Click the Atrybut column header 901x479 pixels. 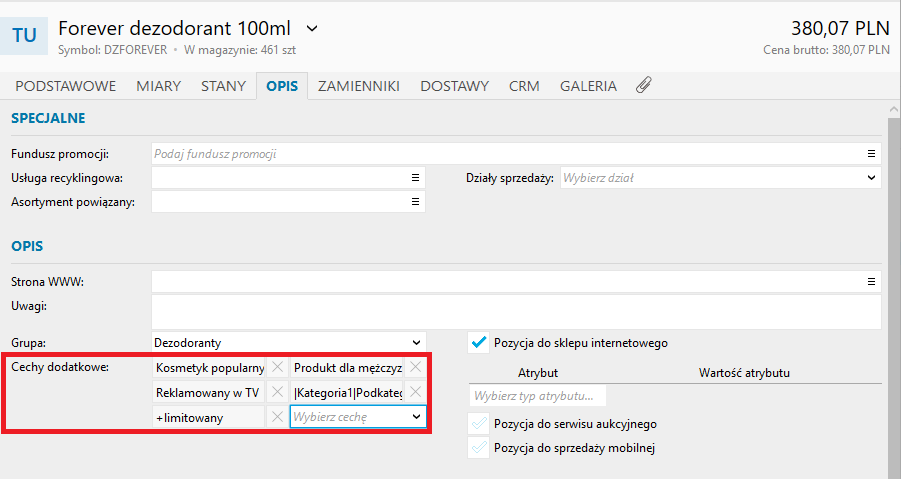pos(538,373)
